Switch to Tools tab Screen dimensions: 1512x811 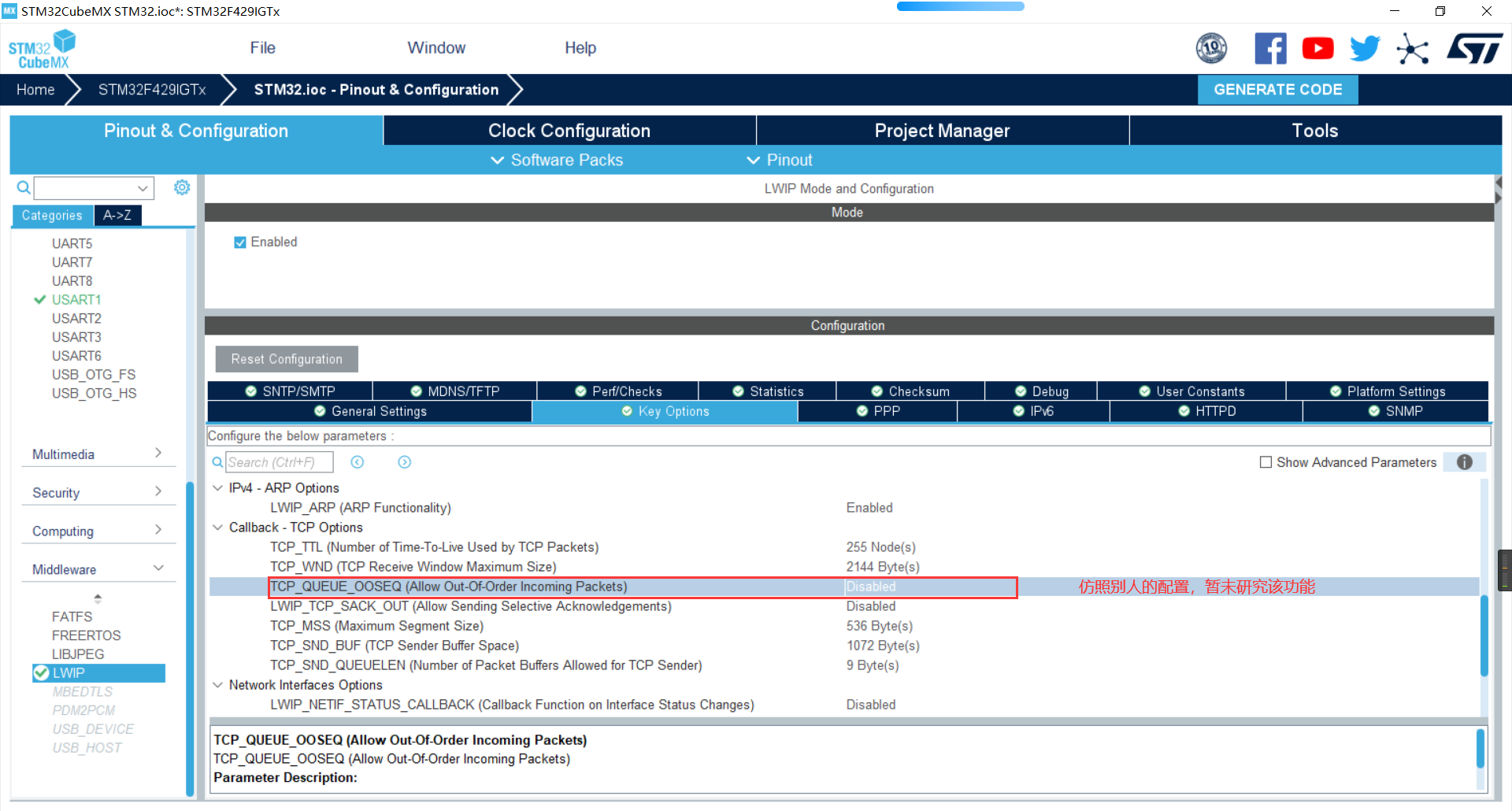click(1315, 131)
